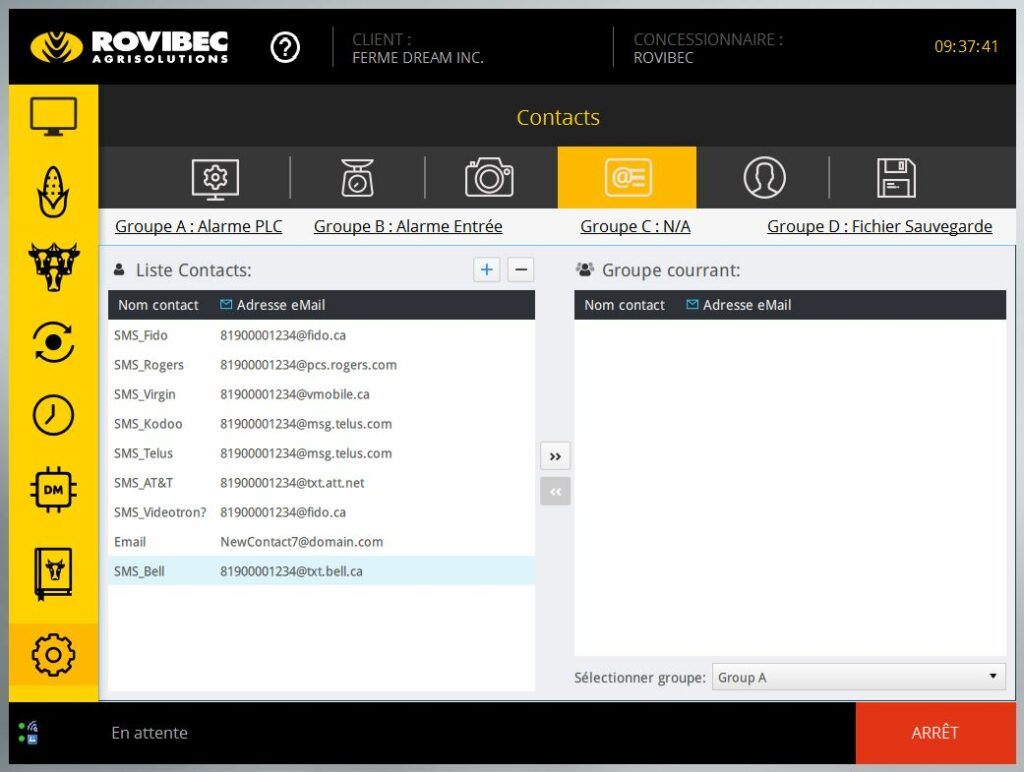
Task: Switch to the weighing scale tab
Action: 357,178
